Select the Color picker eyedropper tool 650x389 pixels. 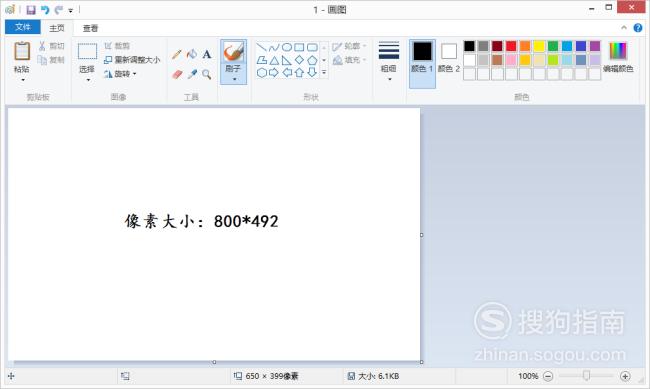point(192,75)
